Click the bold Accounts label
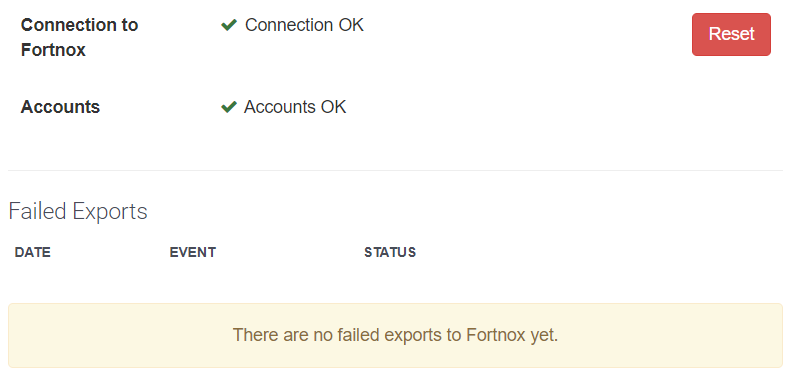The height and width of the screenshot is (385, 795). click(60, 107)
